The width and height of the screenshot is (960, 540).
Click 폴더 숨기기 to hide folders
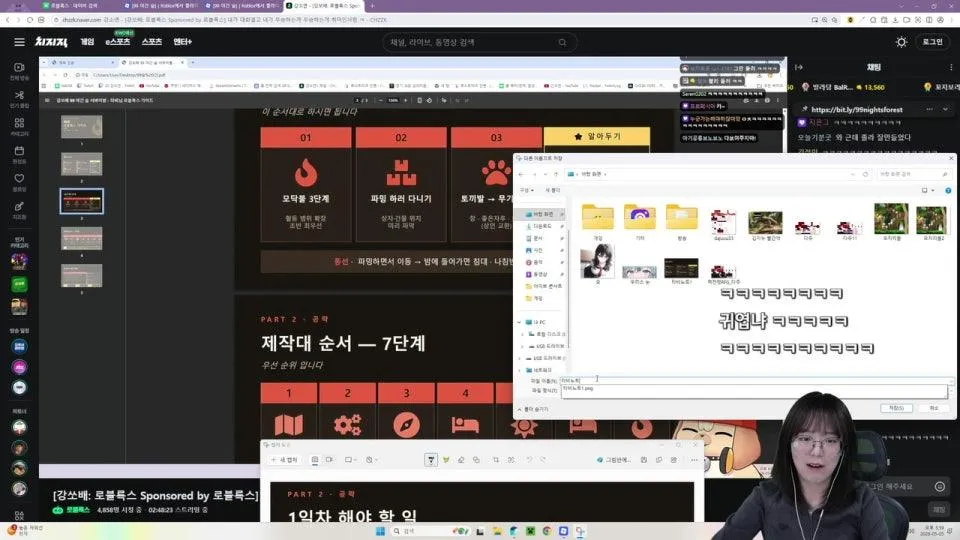[x=533, y=409]
